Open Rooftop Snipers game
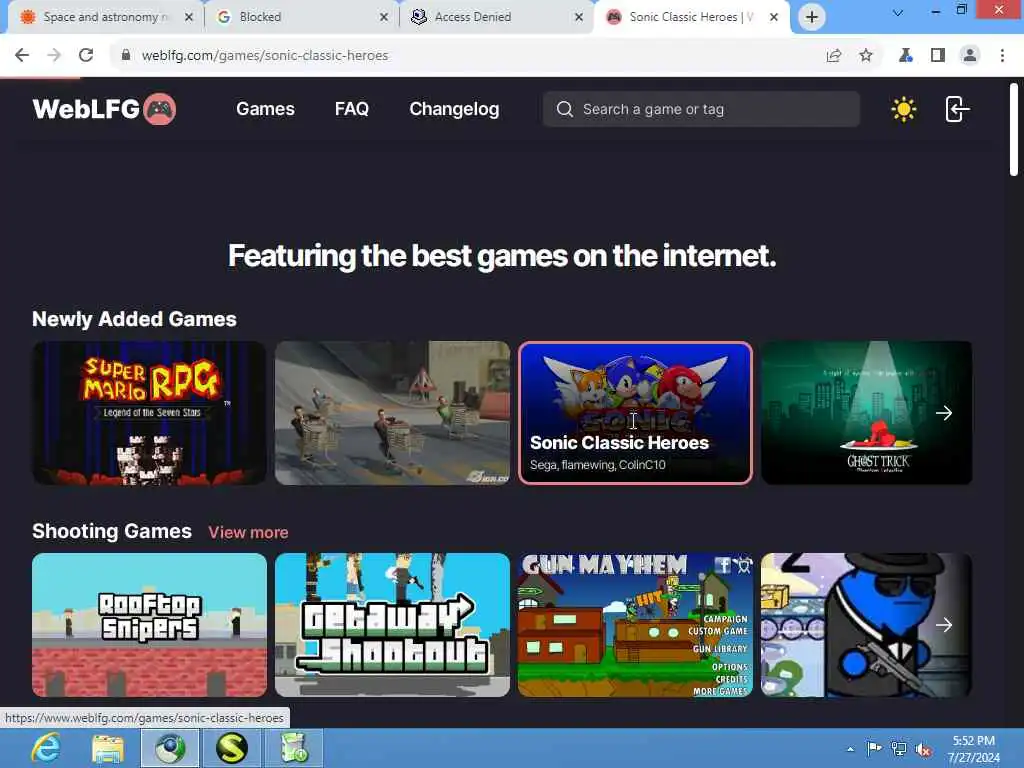Screen dimensions: 1024x768 point(150,625)
